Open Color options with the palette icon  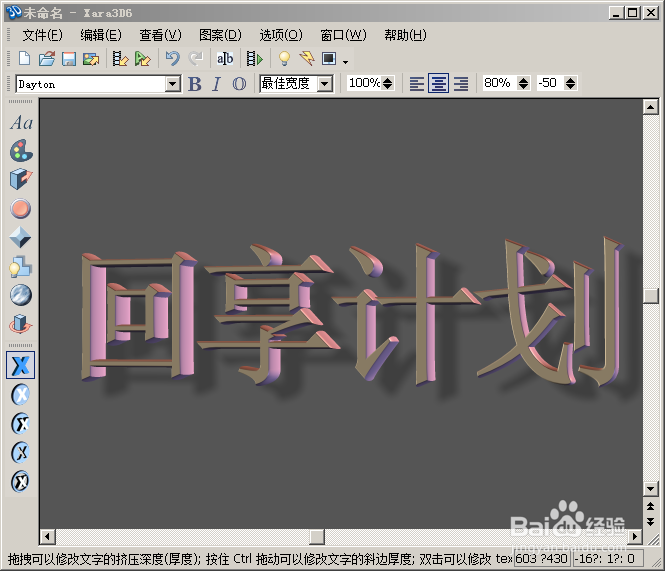(x=21, y=151)
